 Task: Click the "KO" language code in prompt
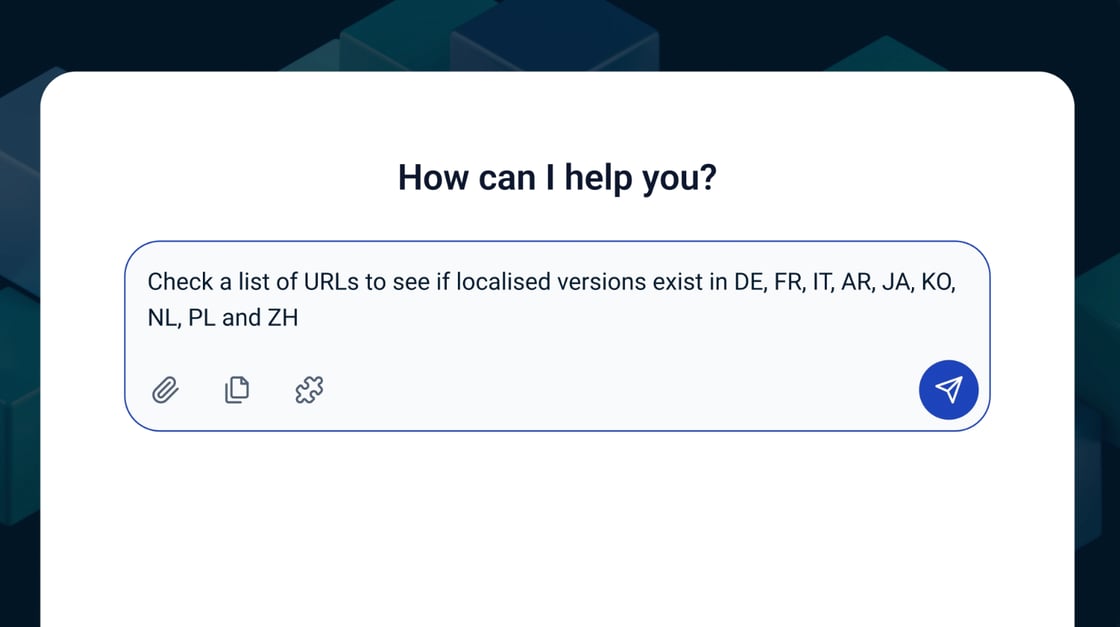coord(937,282)
